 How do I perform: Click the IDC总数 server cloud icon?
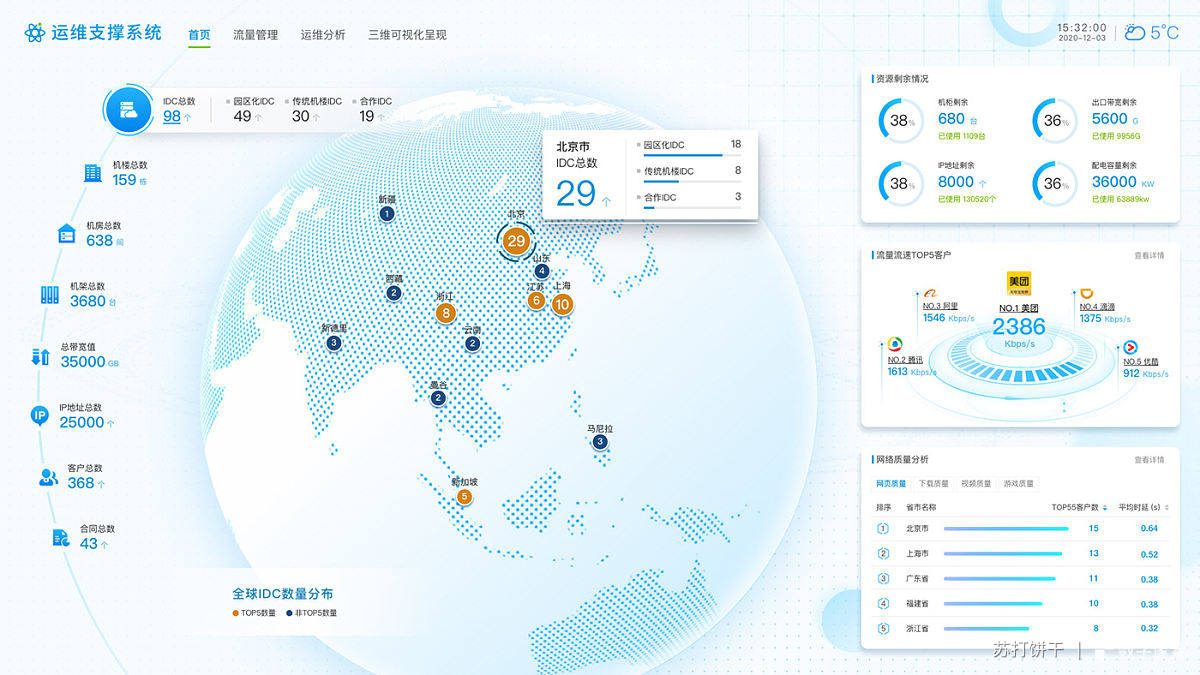click(x=128, y=108)
